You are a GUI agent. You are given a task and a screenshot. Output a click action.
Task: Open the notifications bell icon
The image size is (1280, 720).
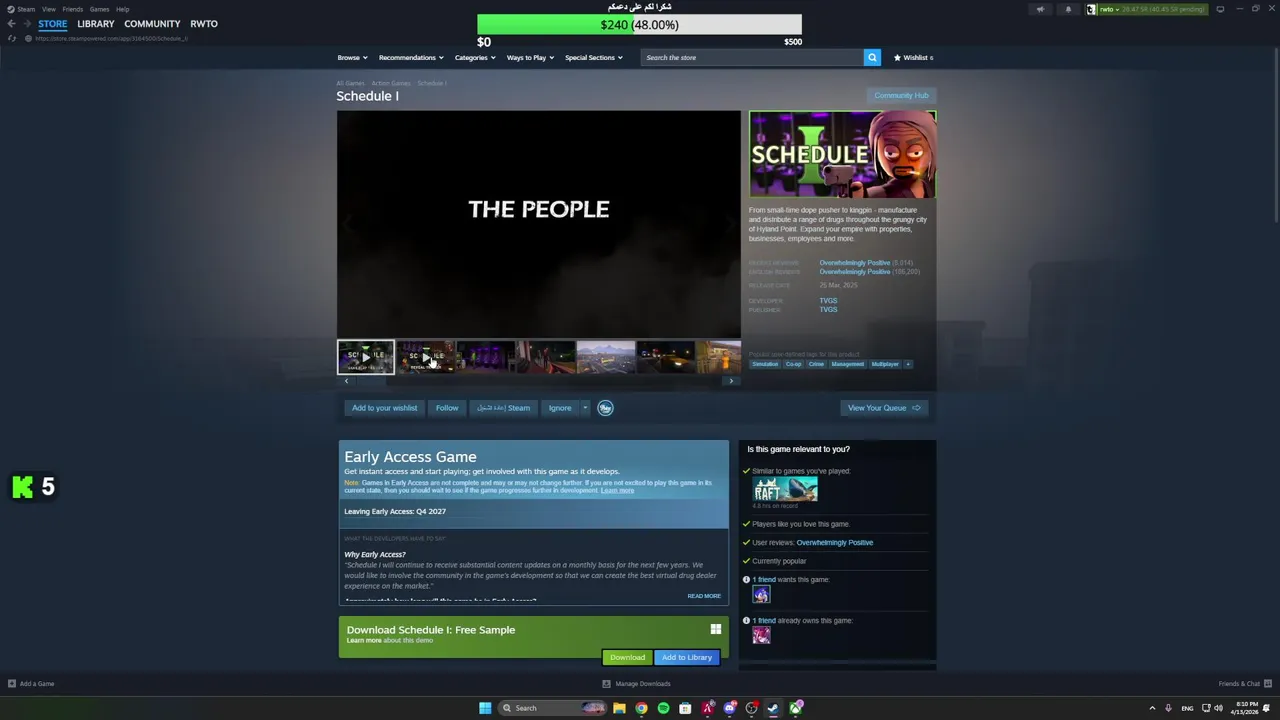pos(1068,9)
